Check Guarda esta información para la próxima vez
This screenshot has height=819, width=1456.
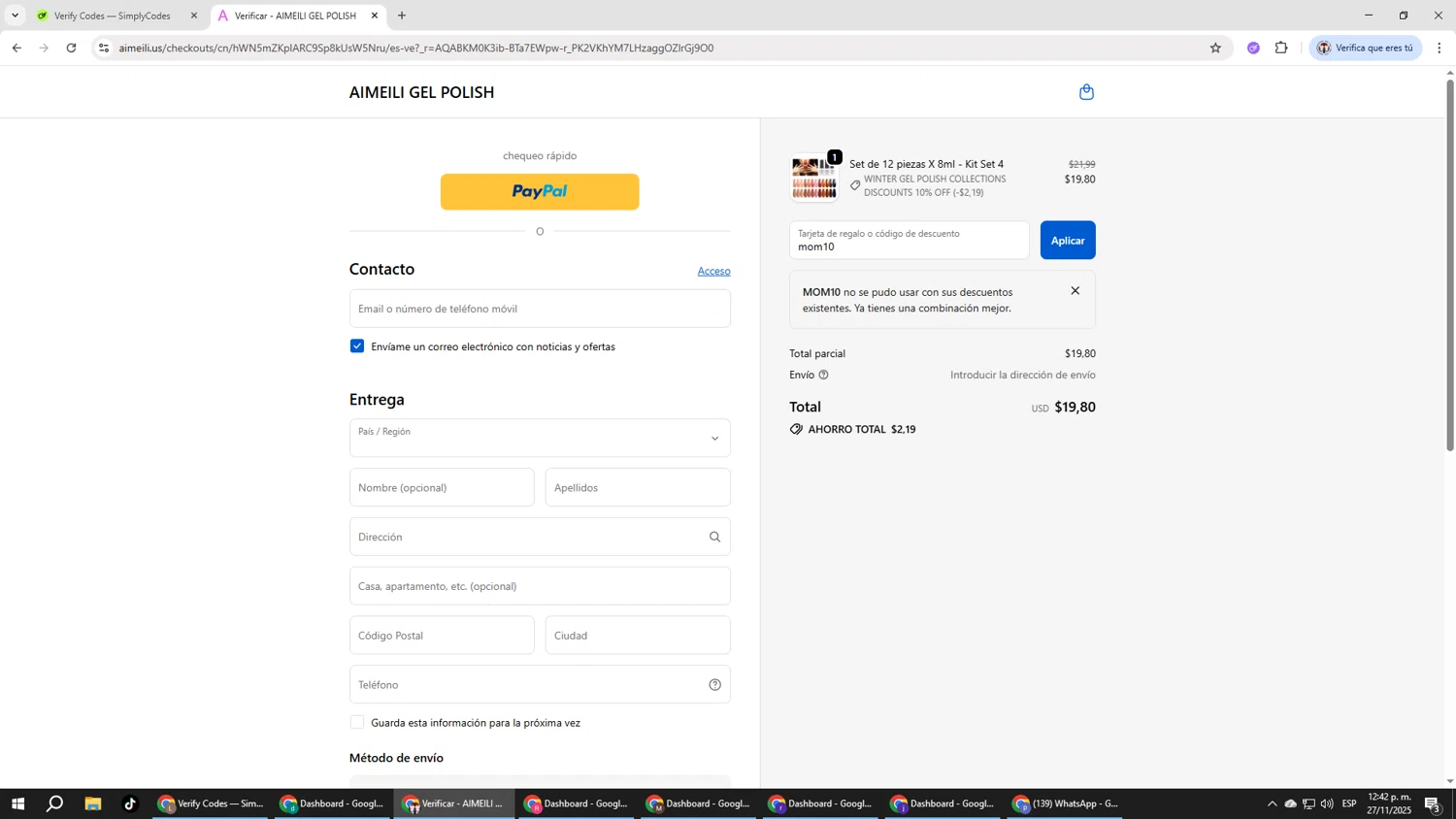(x=357, y=722)
